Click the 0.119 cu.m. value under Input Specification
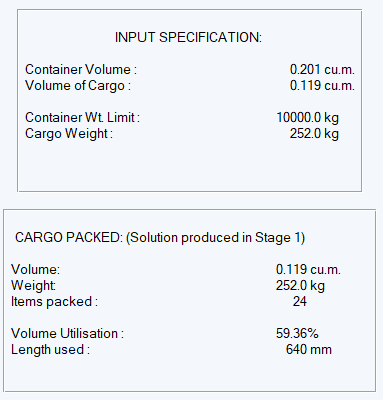 click(322, 86)
